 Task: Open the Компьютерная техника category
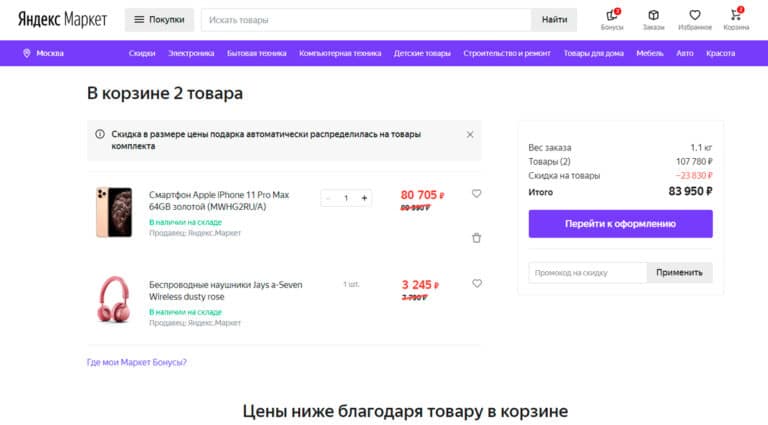[340, 53]
